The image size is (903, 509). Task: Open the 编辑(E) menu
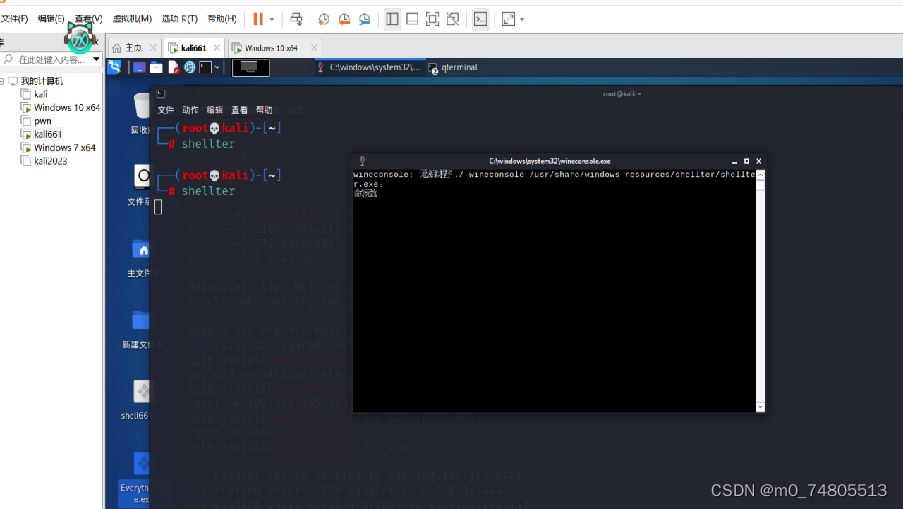(51, 19)
